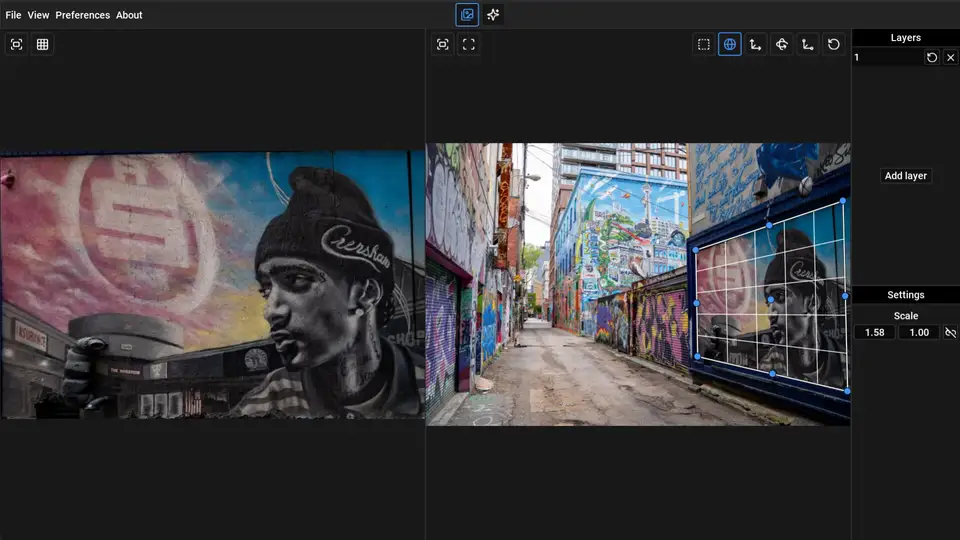Click the fullscreen brackets icon
Screen dimensions: 960x540
468,44
